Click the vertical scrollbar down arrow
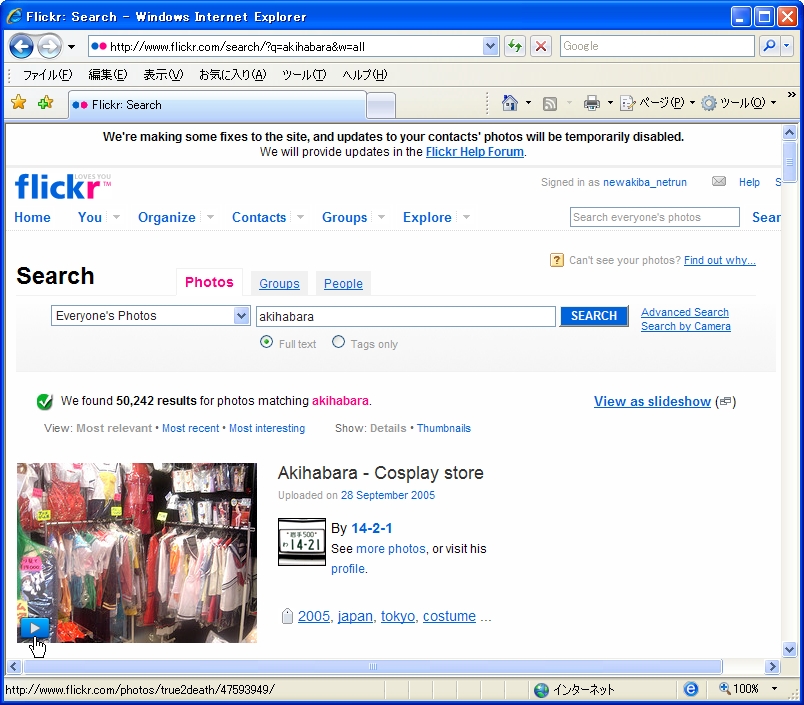This screenshot has height=705, width=804. [x=790, y=649]
